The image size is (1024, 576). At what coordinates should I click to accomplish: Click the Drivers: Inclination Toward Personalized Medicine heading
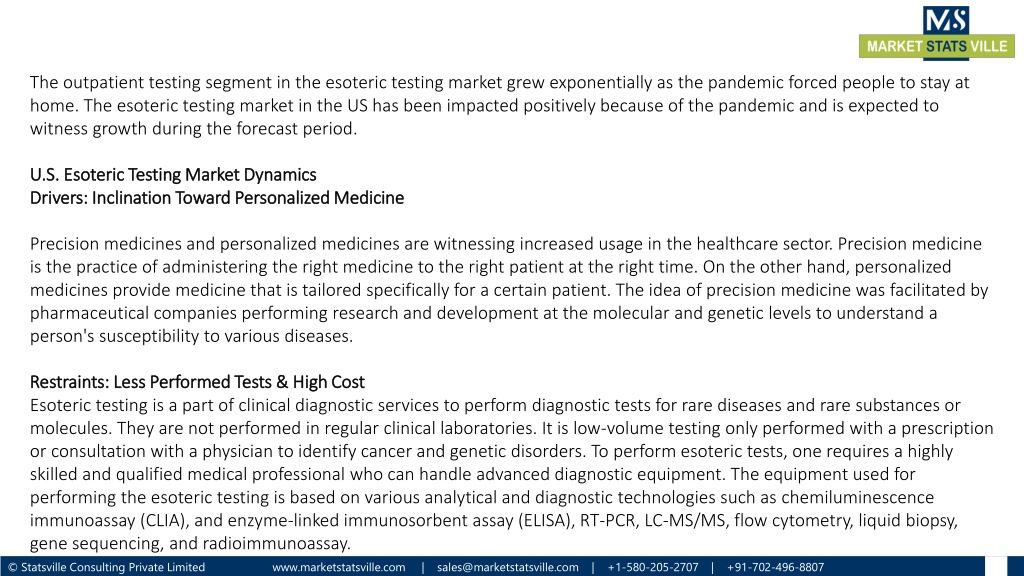point(217,198)
